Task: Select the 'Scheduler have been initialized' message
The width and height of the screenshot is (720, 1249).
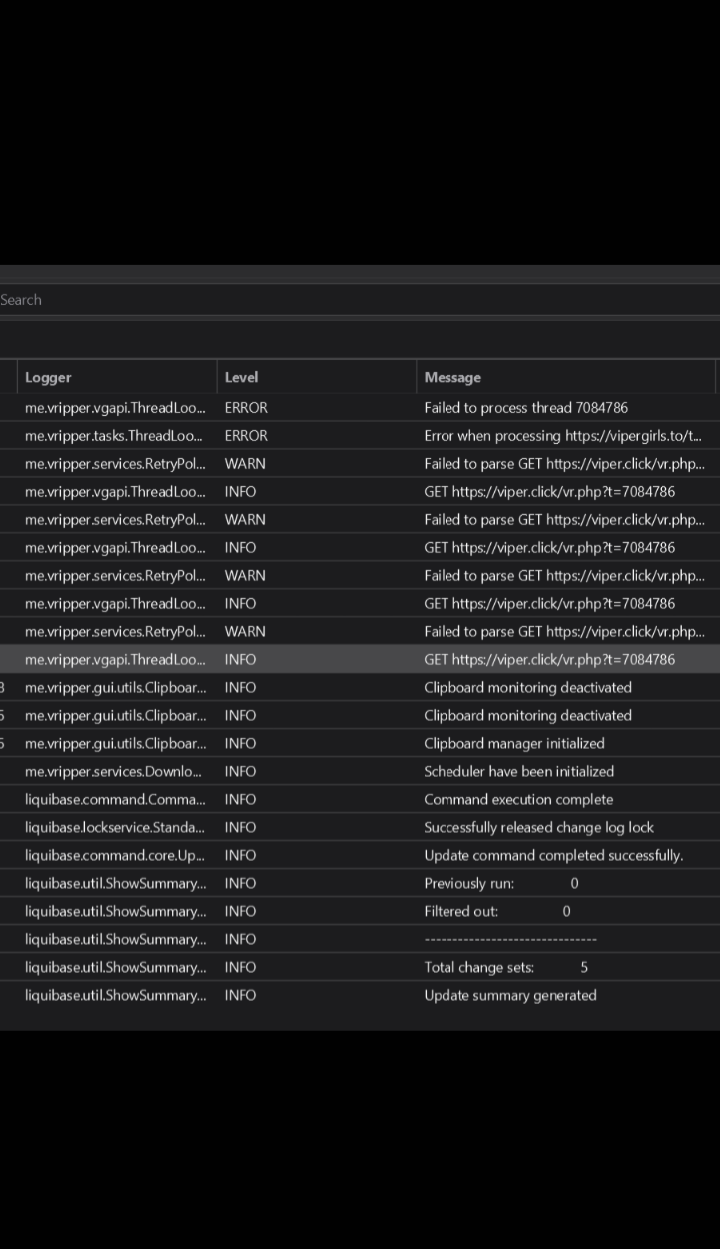Action: point(519,772)
